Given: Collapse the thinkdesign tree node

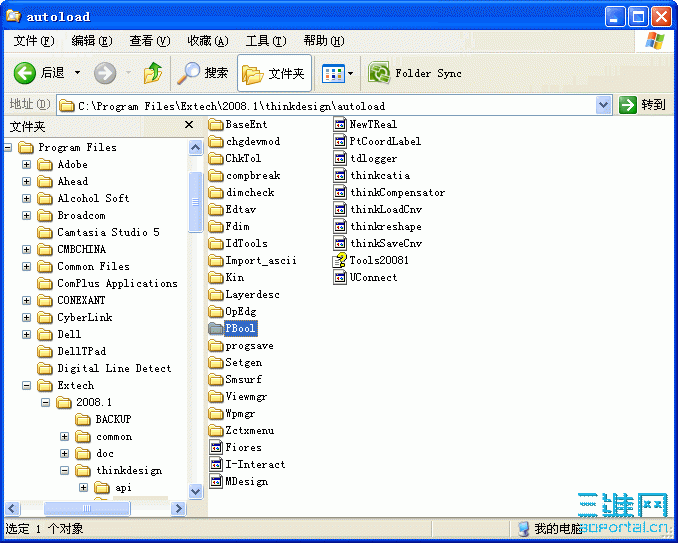Looking at the screenshot, I should [64, 470].
